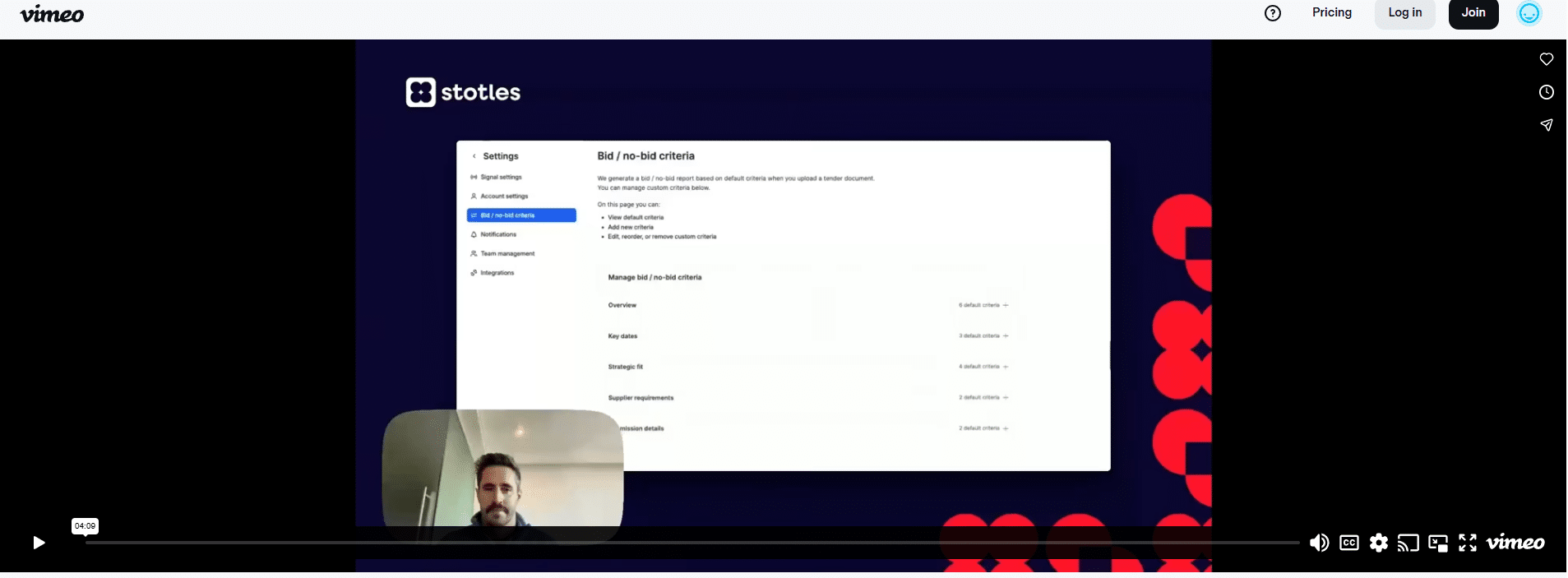Open the player settings gear menu
The image size is (1568, 578).
(x=1379, y=543)
